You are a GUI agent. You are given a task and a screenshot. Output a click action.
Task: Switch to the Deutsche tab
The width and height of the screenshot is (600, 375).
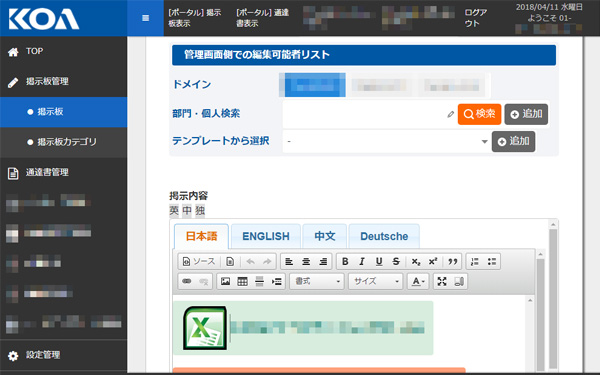384,236
